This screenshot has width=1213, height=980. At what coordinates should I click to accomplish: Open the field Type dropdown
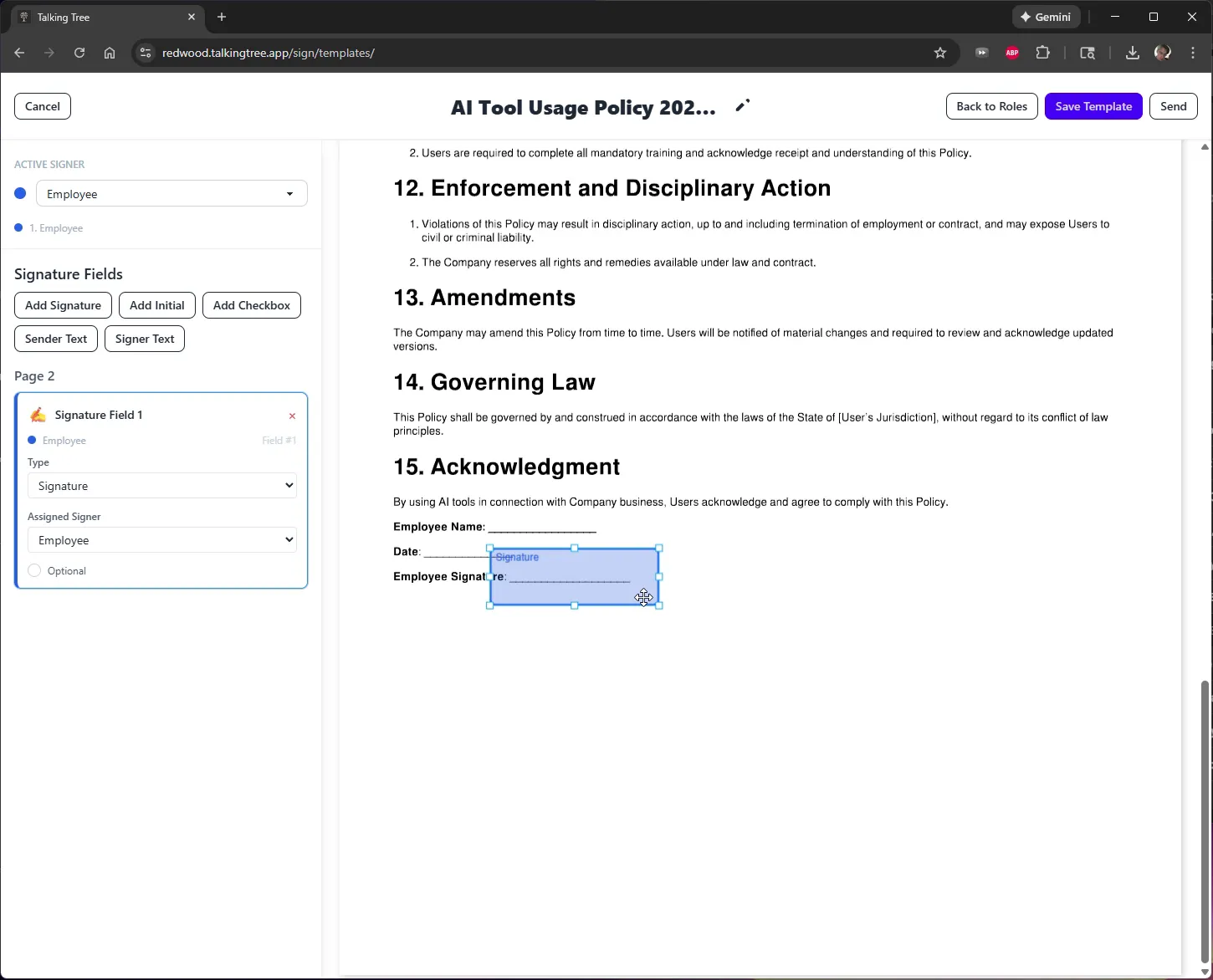click(162, 485)
